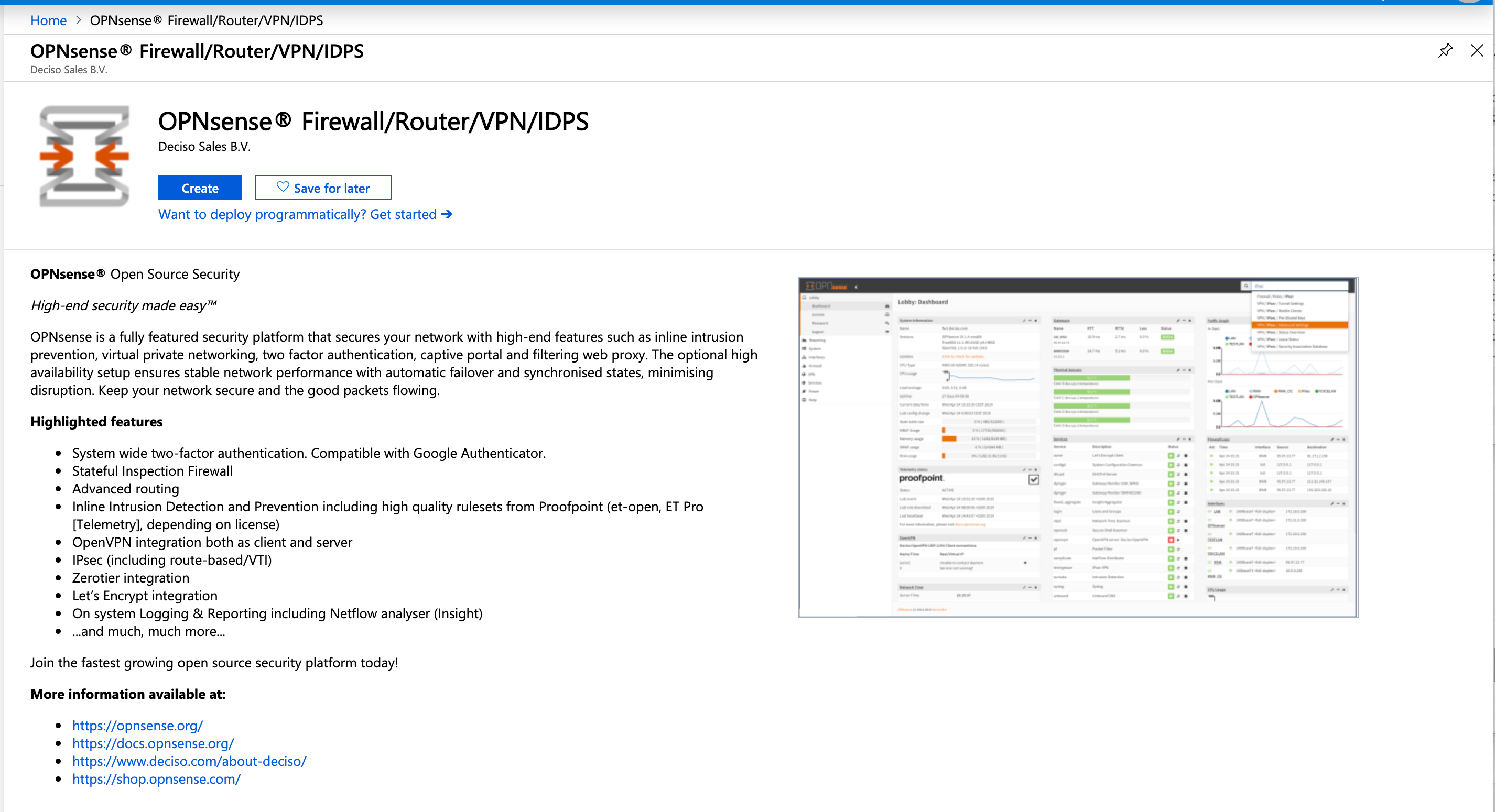Open the OPNsense dashboard screenshot thumbnail
The height and width of the screenshot is (812, 1495).
pos(1077,447)
